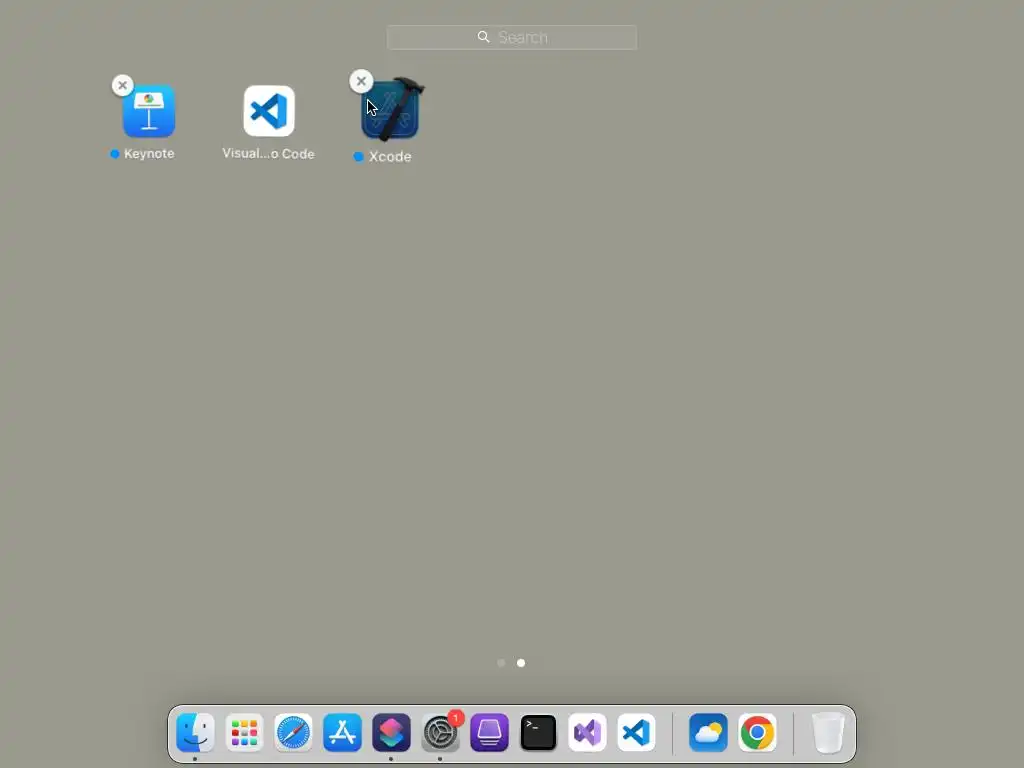Launch Shortcuts from the Dock
1024x768 pixels.
[391, 732]
